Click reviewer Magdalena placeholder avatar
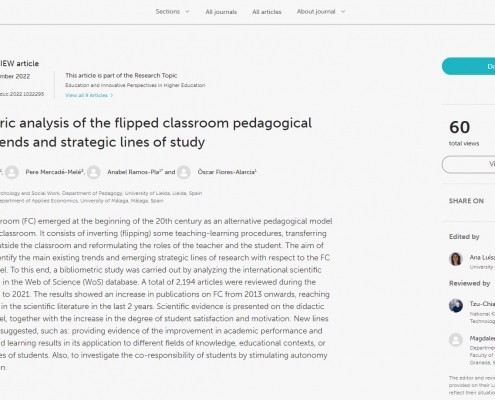 (x=456, y=340)
